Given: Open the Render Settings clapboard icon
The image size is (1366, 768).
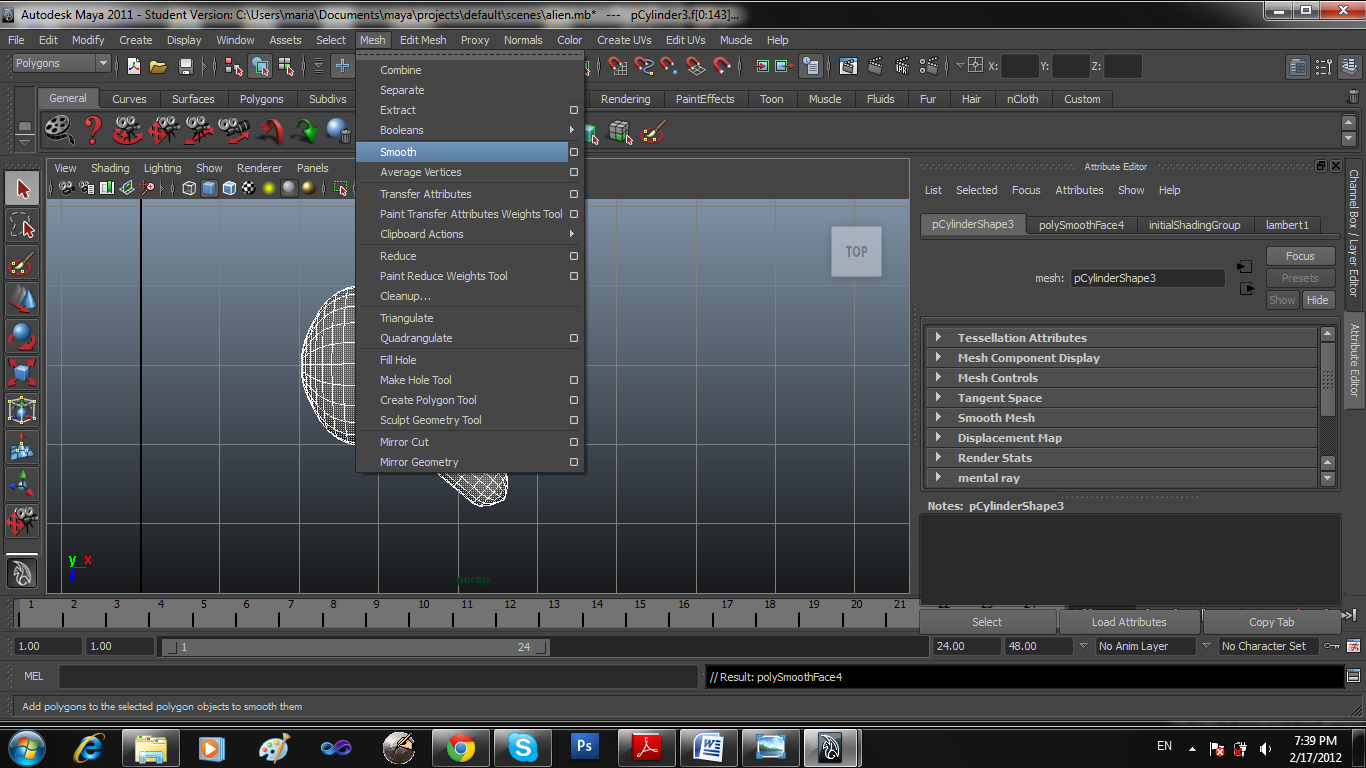Looking at the screenshot, I should click(x=930, y=66).
